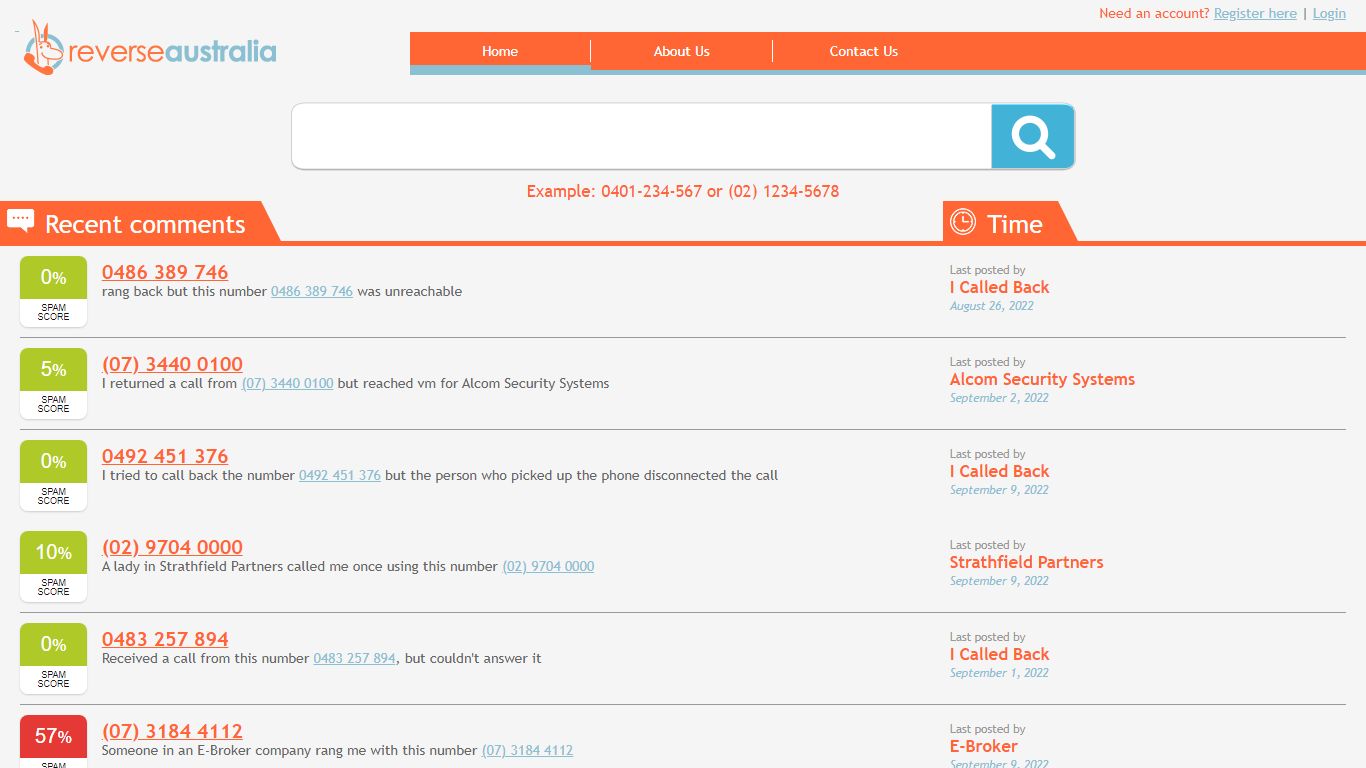Click the Time column heading
Image resolution: width=1366 pixels, height=768 pixels.
[1014, 224]
